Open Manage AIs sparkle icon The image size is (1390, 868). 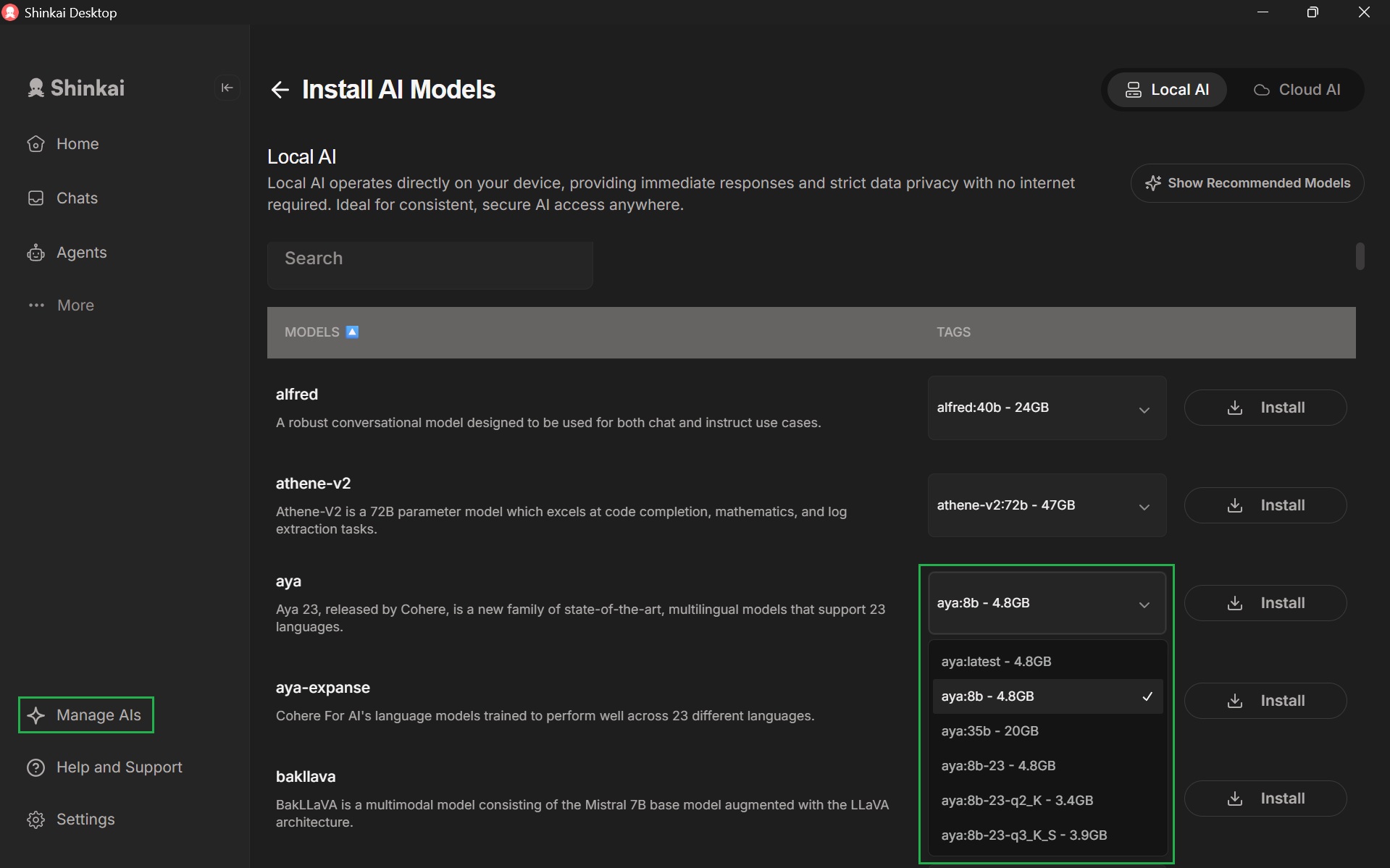pos(35,715)
